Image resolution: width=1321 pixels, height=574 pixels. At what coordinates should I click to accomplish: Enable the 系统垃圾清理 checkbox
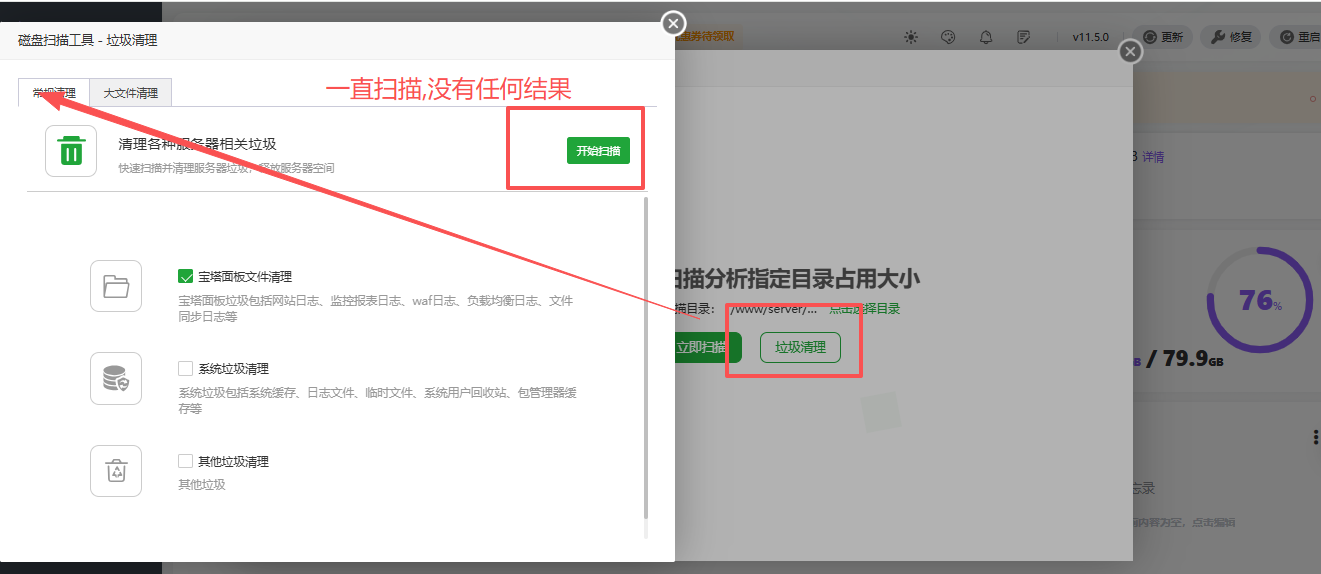[x=185, y=368]
